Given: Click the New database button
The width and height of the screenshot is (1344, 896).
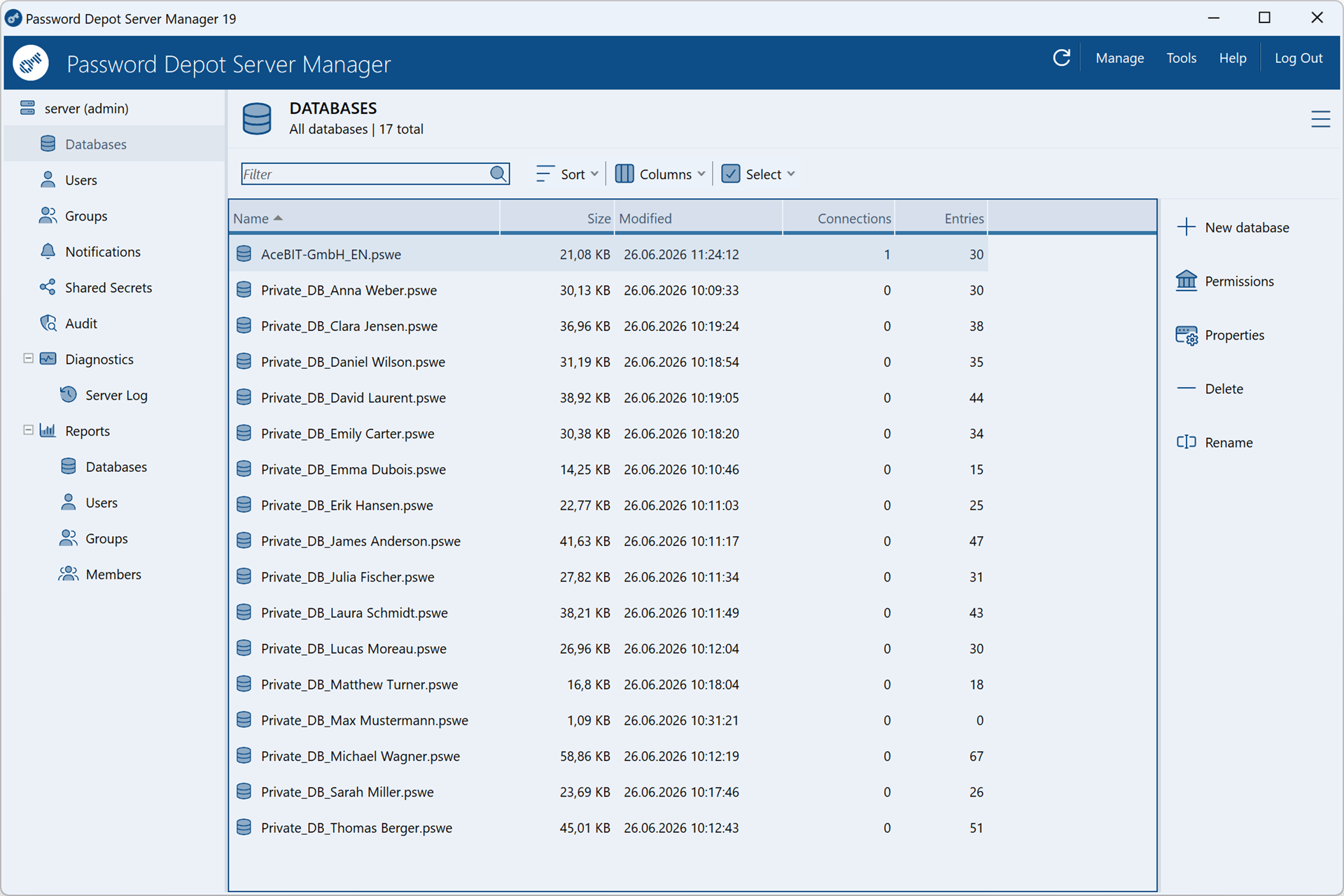Looking at the screenshot, I should [1233, 227].
